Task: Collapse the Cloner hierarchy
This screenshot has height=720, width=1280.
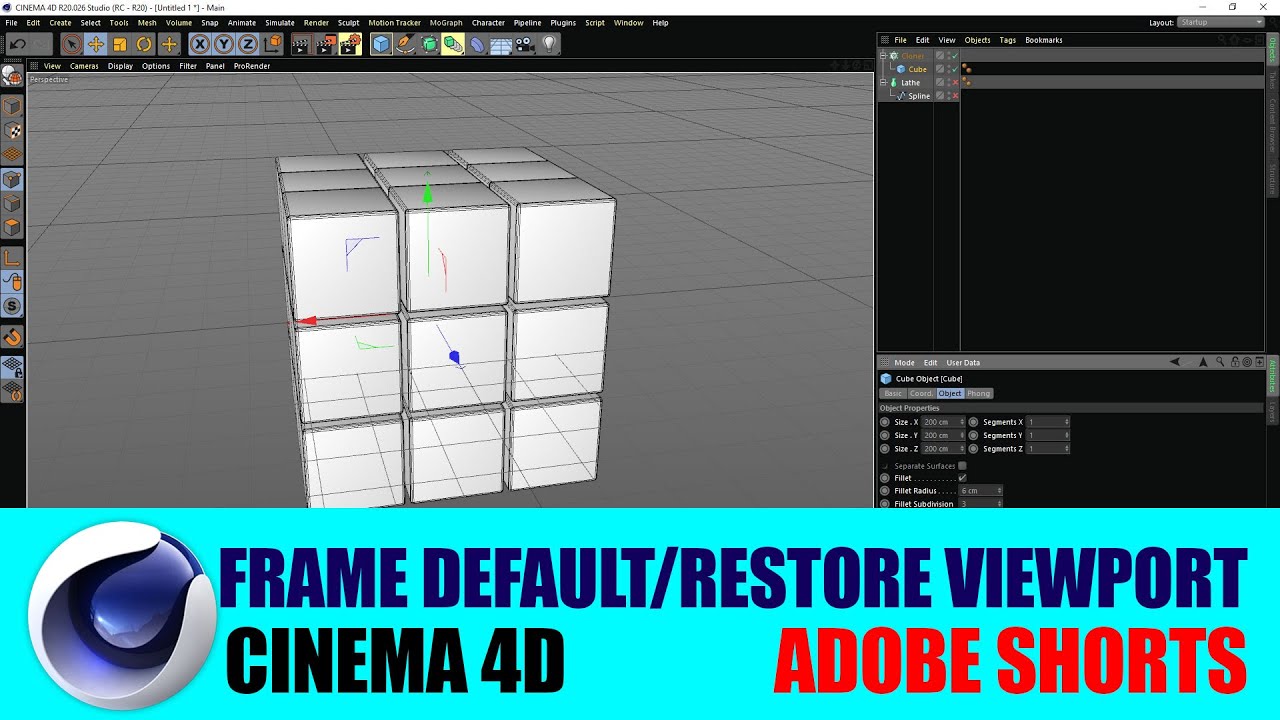Action: 882,56
